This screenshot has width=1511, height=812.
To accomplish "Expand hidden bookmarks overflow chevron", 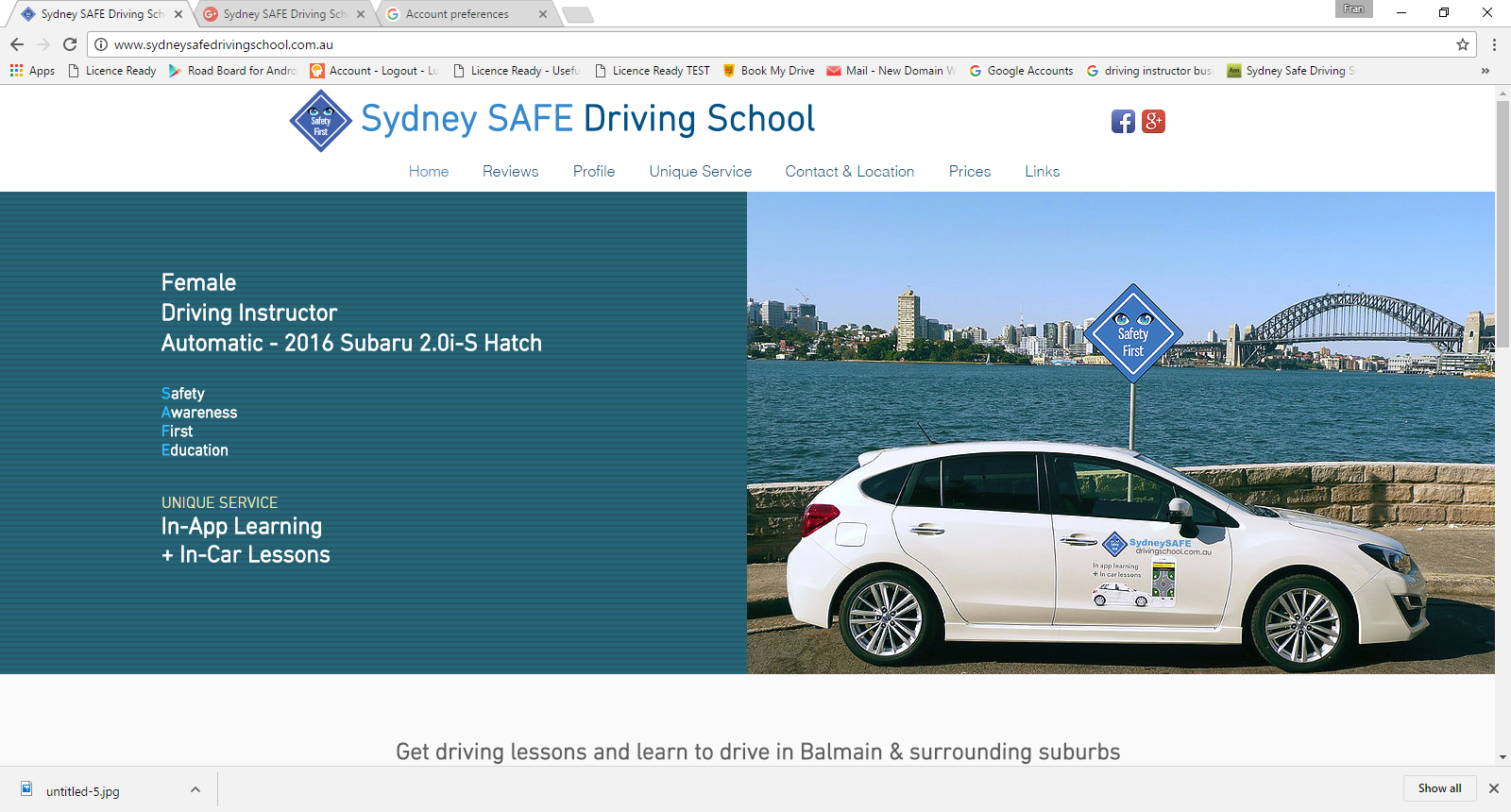I will click(x=1486, y=71).
